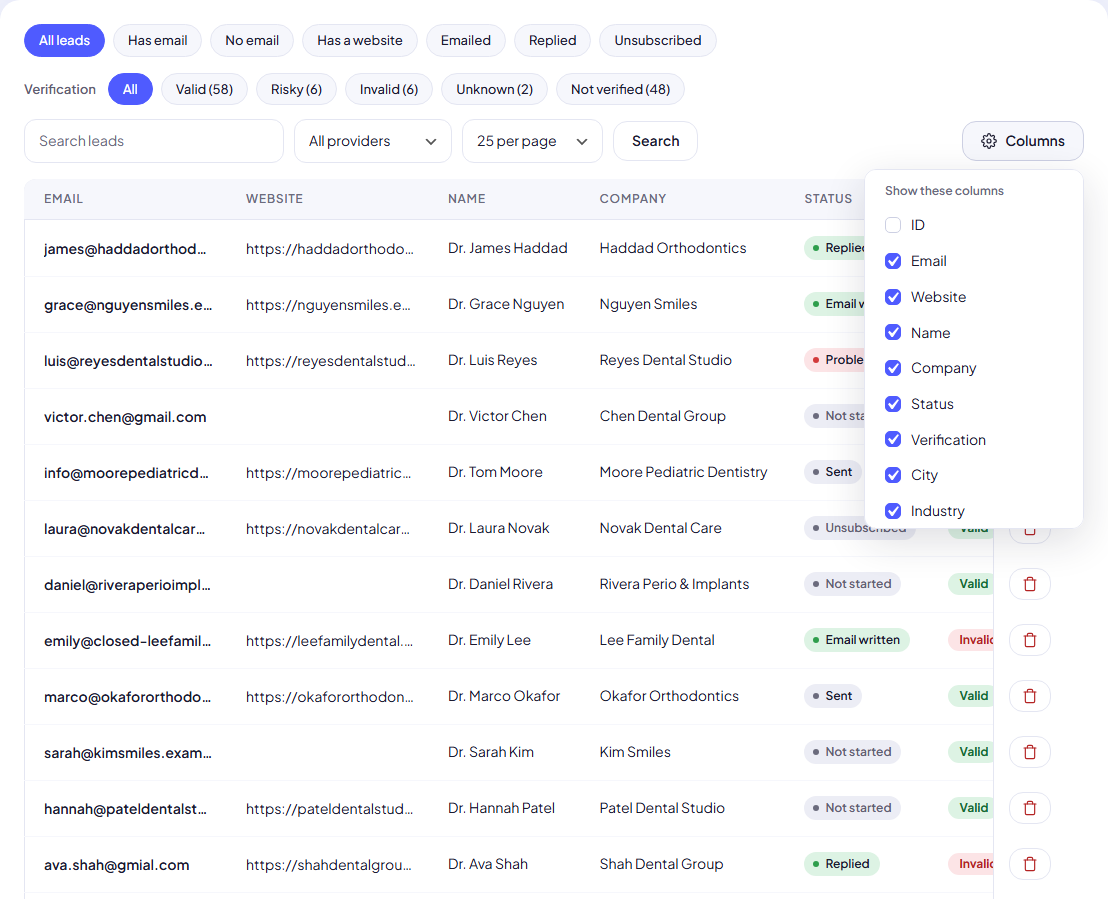Open the nguyensmiles website link

tap(329, 305)
